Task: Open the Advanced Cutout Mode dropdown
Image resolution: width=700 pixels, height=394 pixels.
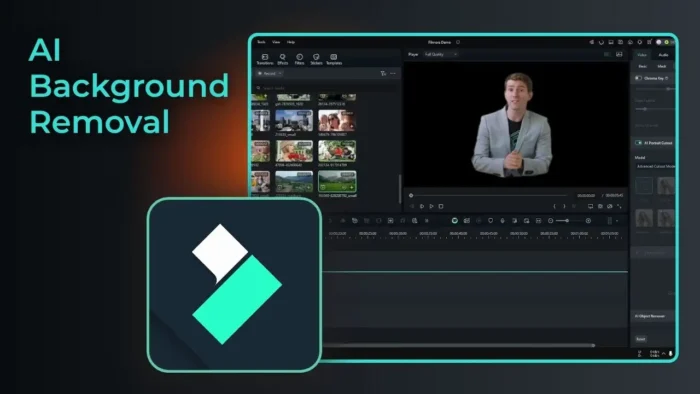Action: point(654,166)
